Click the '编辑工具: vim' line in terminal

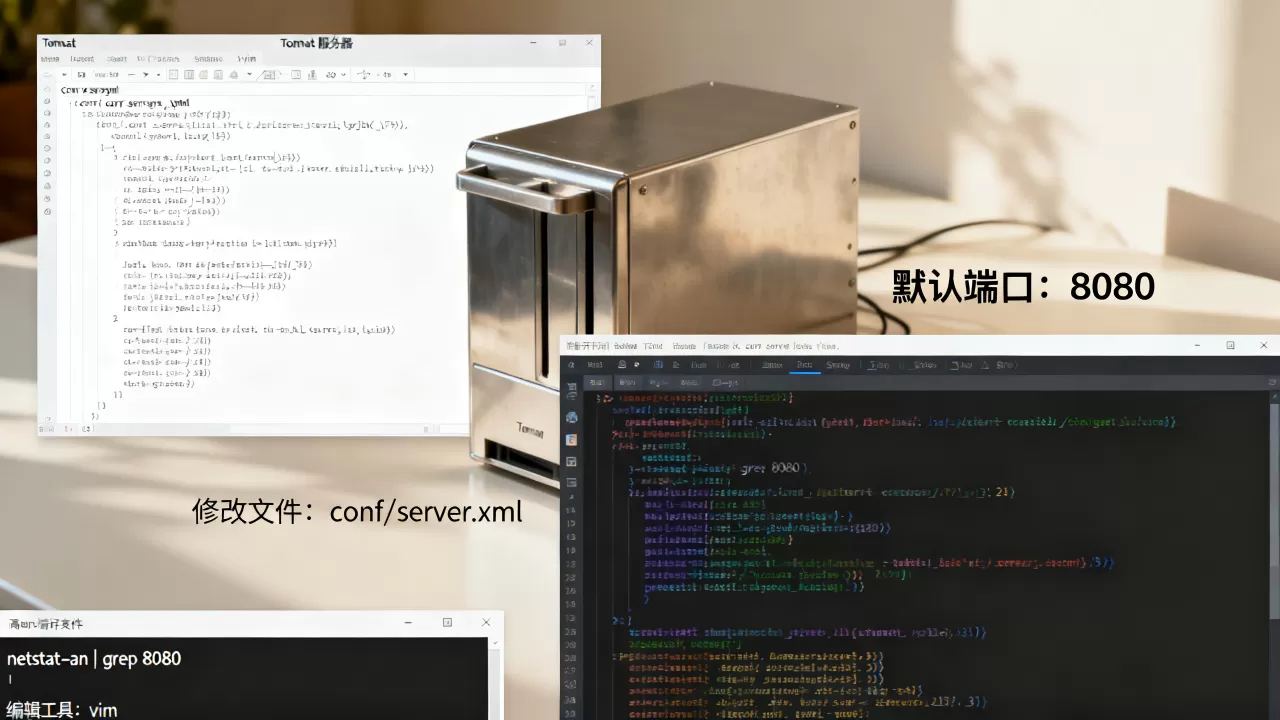(x=62, y=710)
